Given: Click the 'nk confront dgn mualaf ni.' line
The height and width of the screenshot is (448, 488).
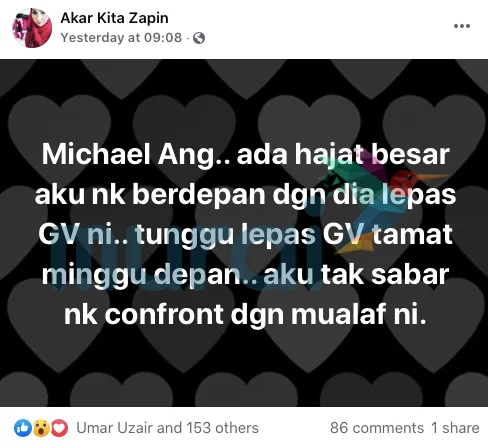Looking at the screenshot, I should pos(245,314).
